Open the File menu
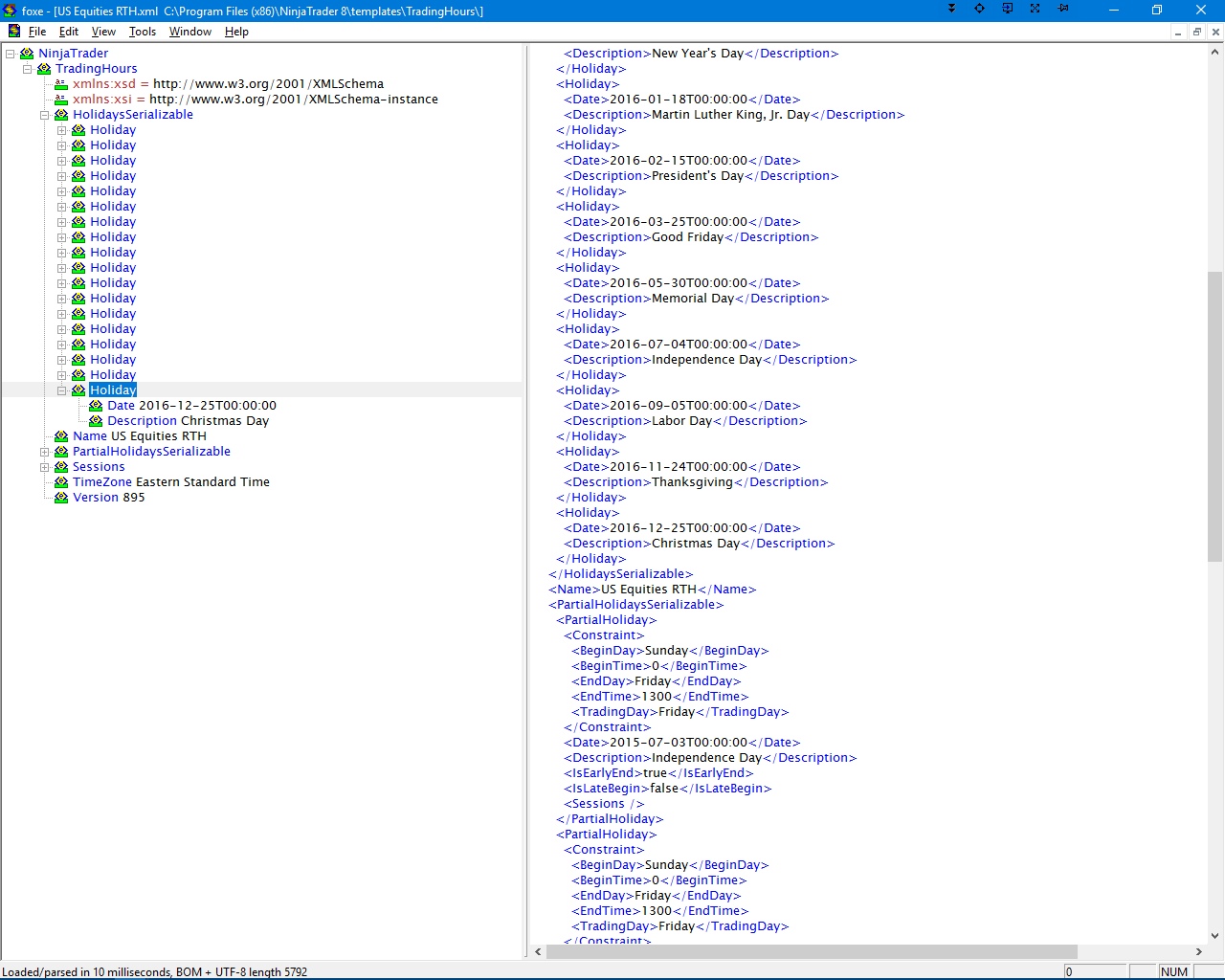 pos(37,32)
